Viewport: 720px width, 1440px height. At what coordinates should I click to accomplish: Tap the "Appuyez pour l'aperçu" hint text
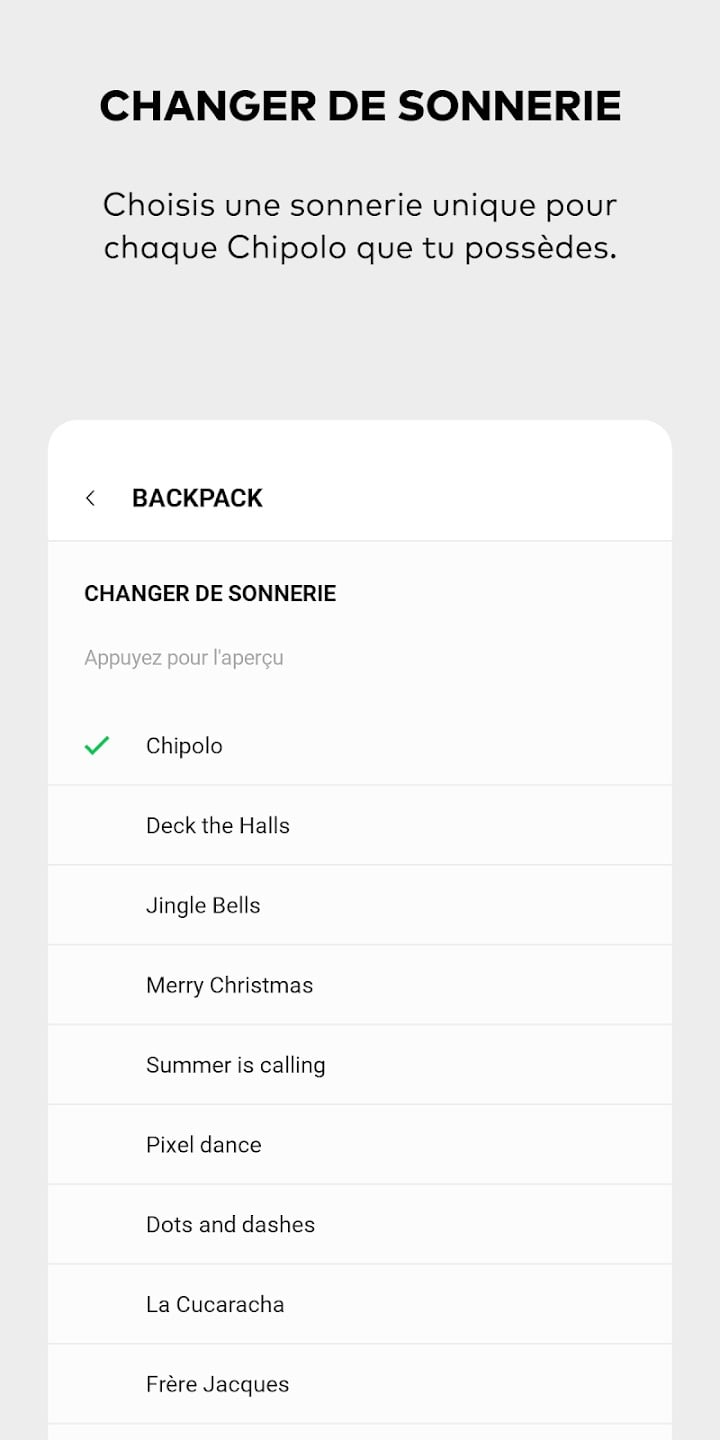184,658
